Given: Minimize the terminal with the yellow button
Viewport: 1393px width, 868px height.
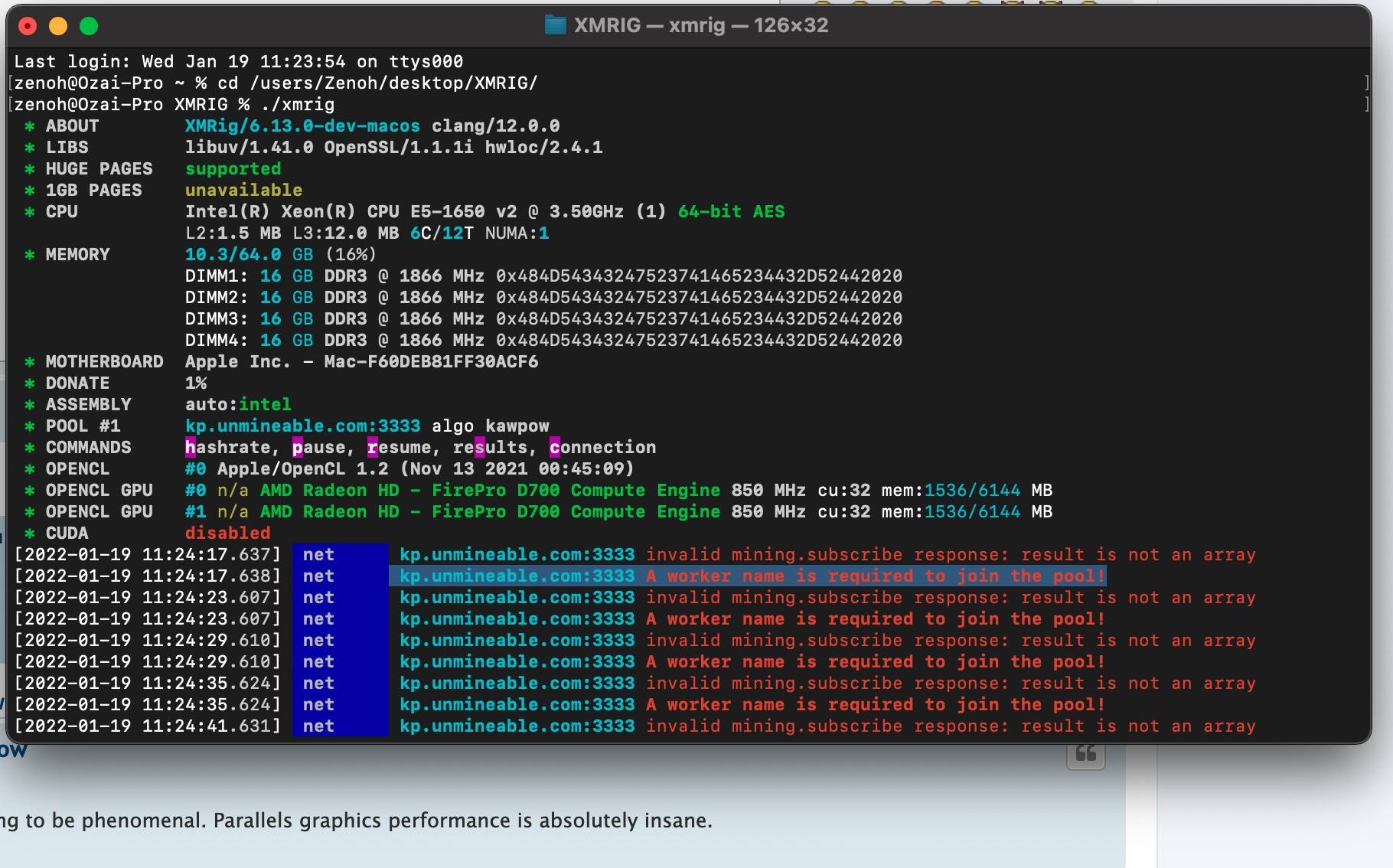Looking at the screenshot, I should pos(58,26).
